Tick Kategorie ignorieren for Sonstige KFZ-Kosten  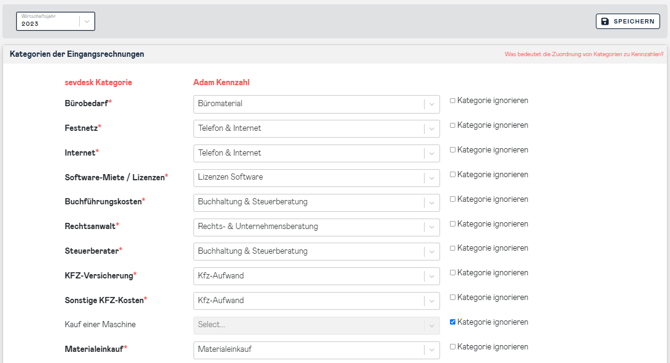pos(453,297)
